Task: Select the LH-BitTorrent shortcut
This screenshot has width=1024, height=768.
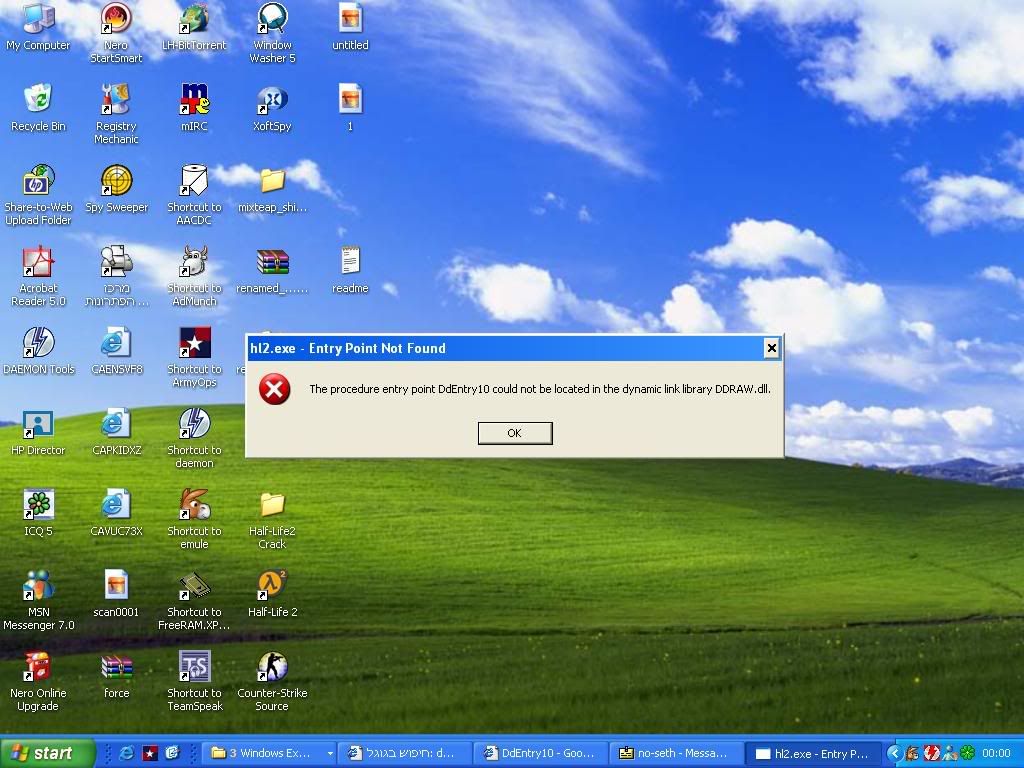Action: 194,27
